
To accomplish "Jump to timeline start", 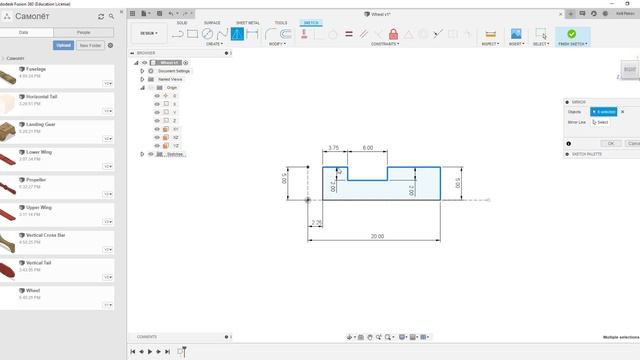I will click(133, 351).
